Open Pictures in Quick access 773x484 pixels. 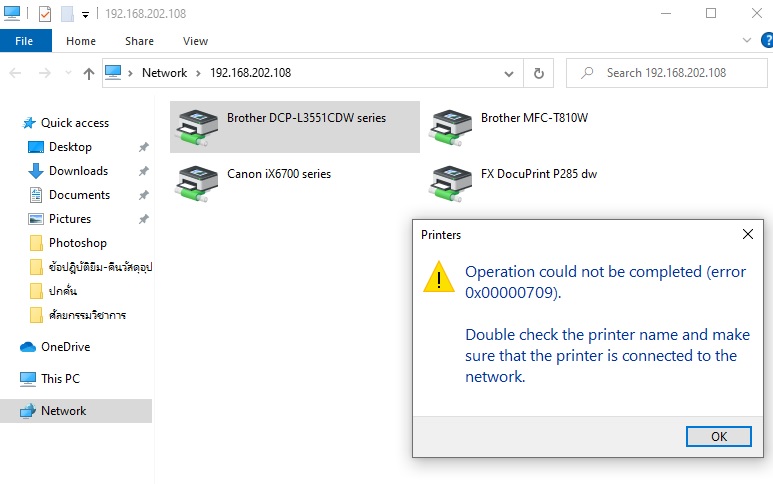[70, 219]
